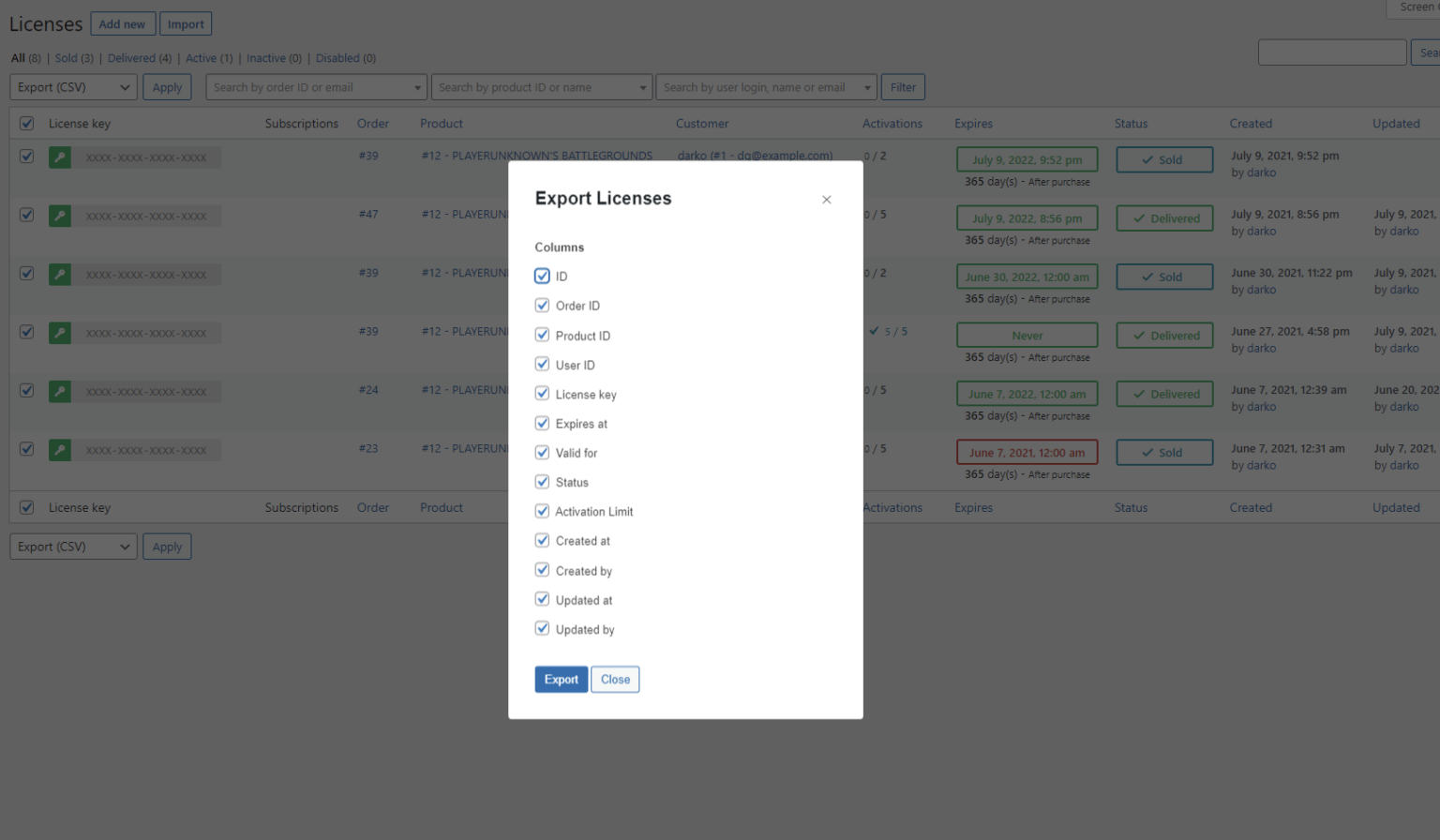Close the Export Licenses dialog with X icon
This screenshot has height=840, width=1440.
click(826, 200)
